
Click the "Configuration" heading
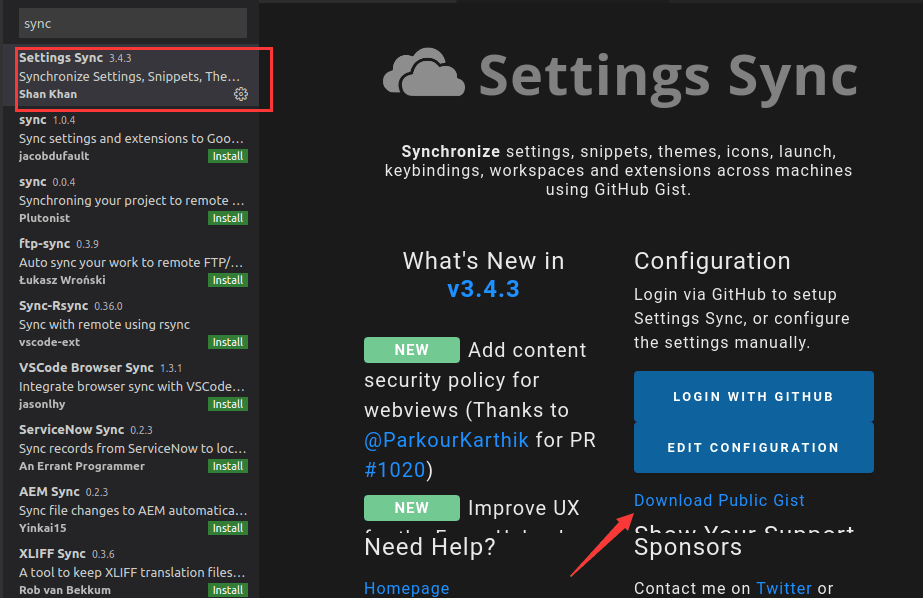[712, 261]
